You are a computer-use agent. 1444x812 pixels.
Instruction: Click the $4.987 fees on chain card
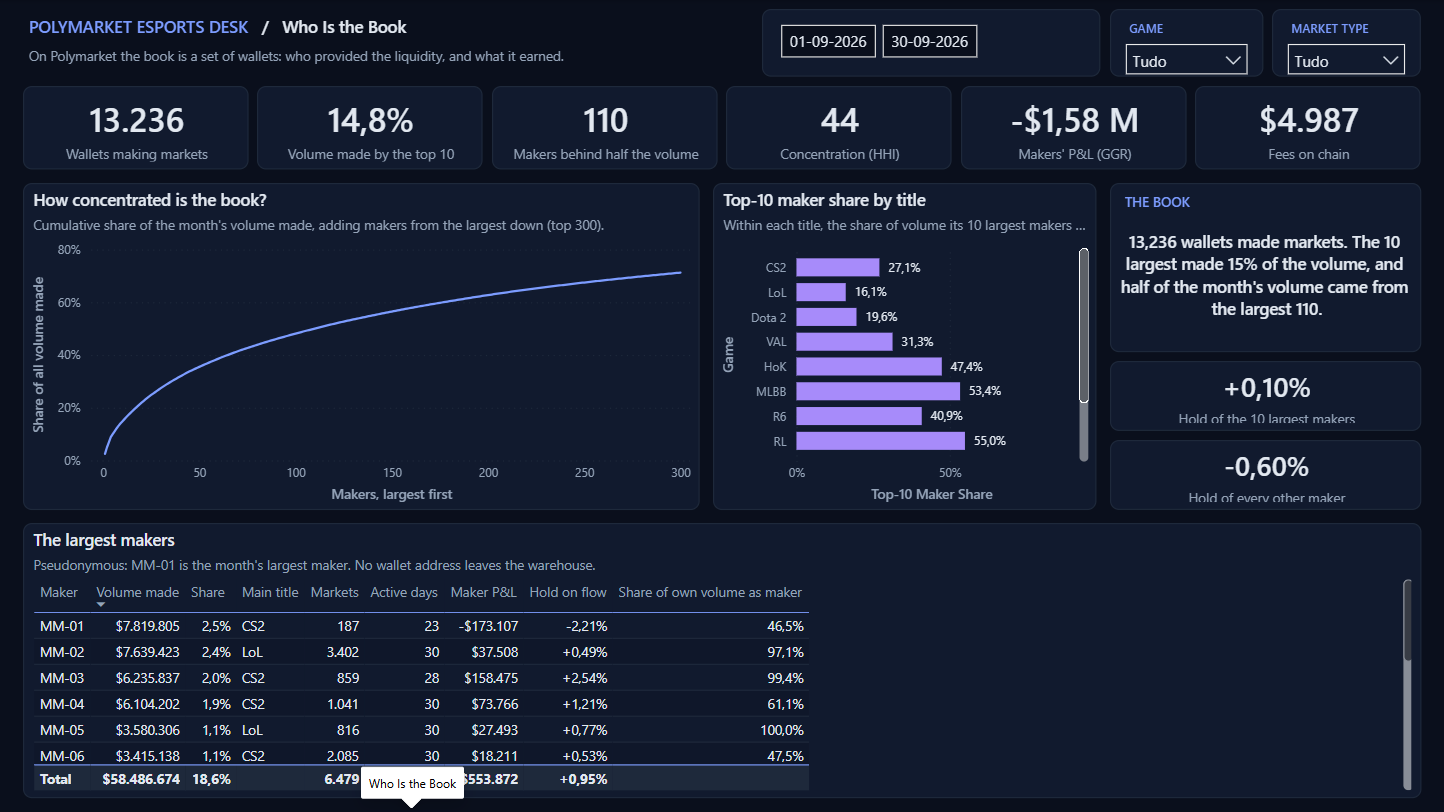1308,128
